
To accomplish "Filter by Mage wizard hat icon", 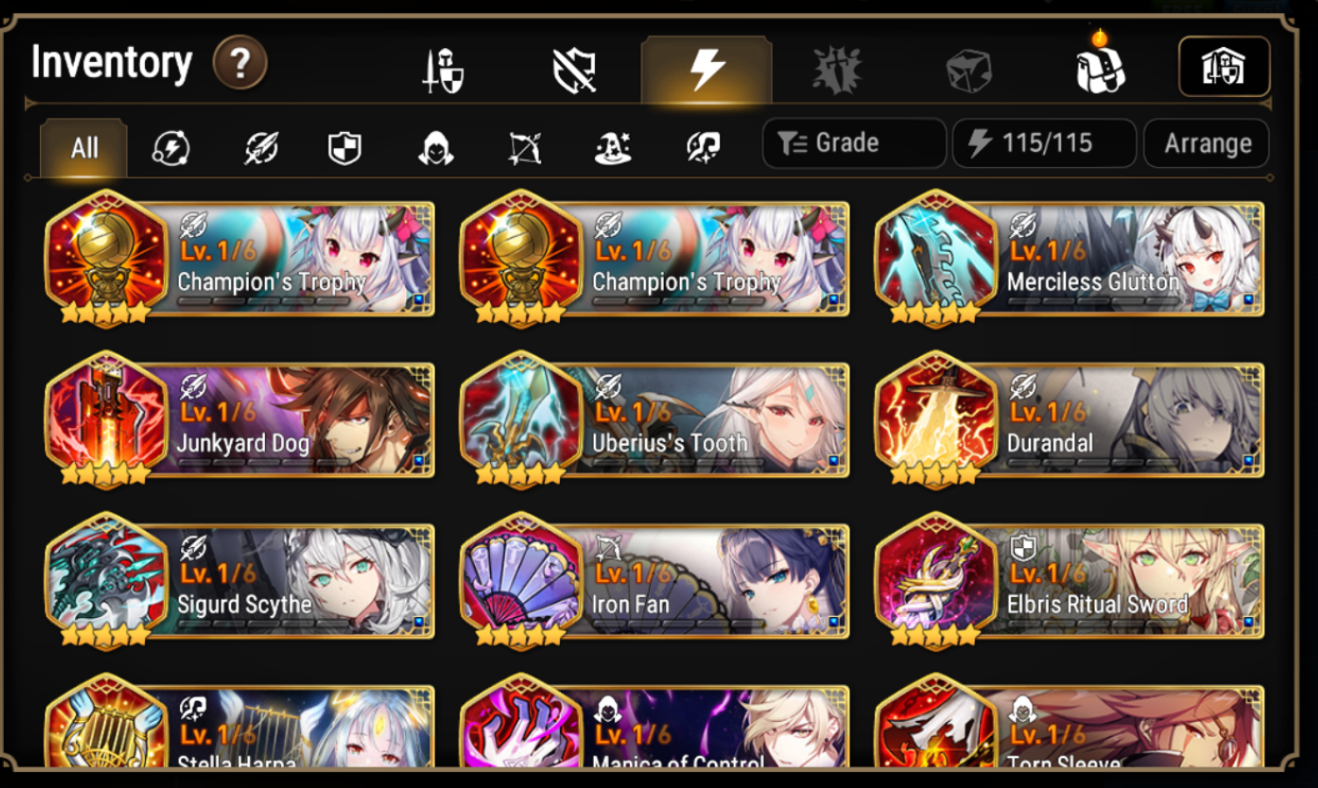I will (613, 149).
